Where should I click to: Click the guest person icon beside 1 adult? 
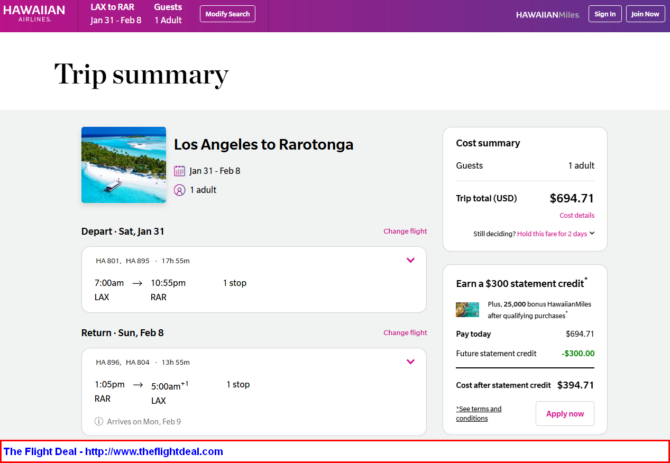pos(180,189)
